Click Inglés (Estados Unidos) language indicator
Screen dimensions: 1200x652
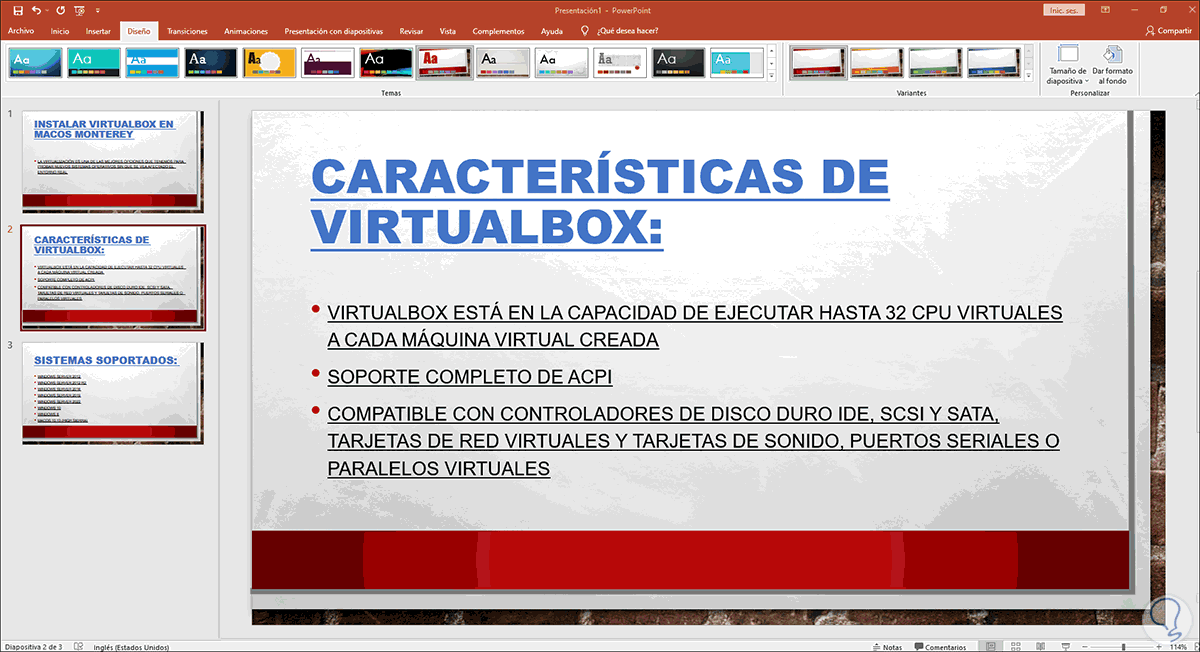click(131, 646)
